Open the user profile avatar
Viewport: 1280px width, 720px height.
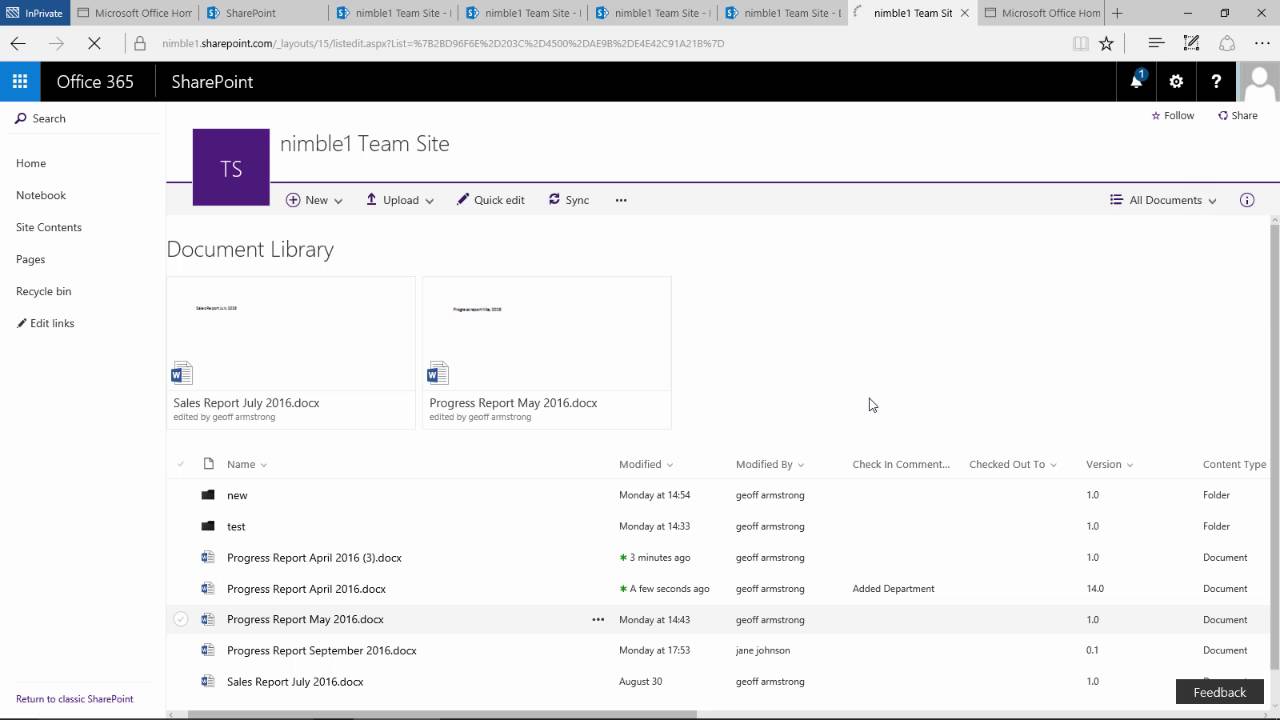[1259, 81]
